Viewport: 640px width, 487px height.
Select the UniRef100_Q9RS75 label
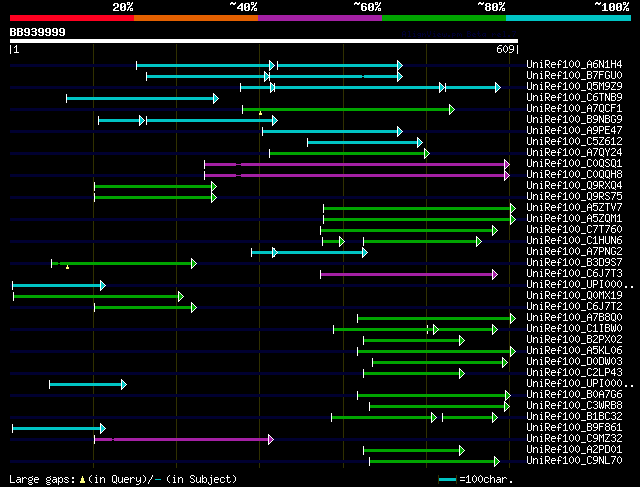[574, 197]
